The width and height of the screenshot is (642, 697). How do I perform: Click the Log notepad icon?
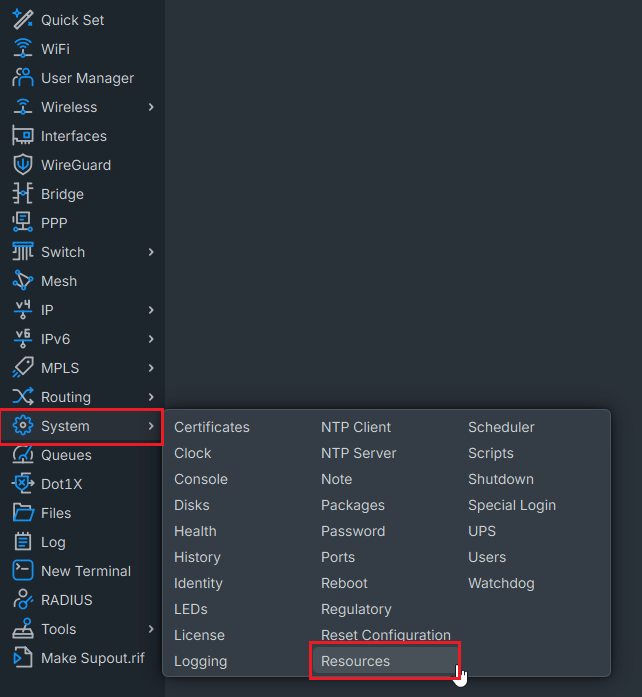pos(23,542)
